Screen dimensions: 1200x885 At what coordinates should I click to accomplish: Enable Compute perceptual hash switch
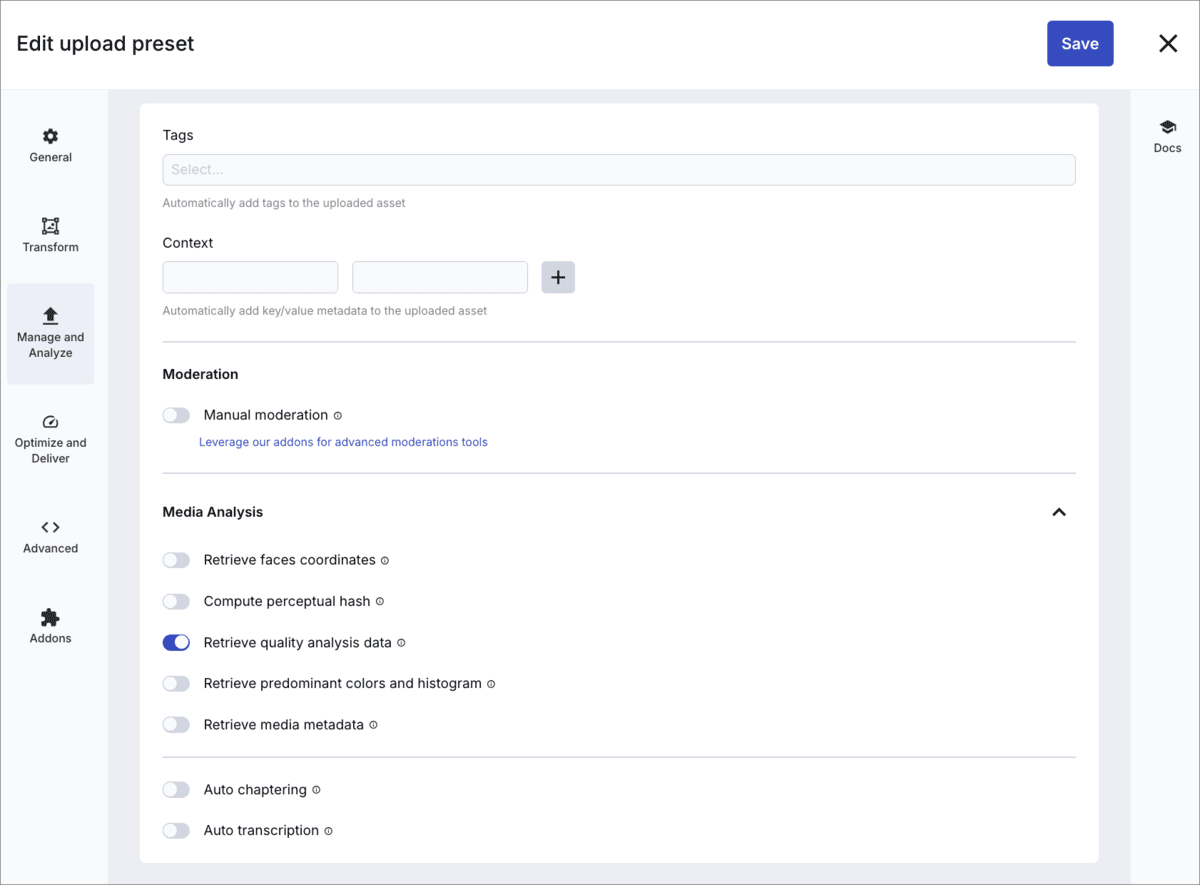pos(176,601)
